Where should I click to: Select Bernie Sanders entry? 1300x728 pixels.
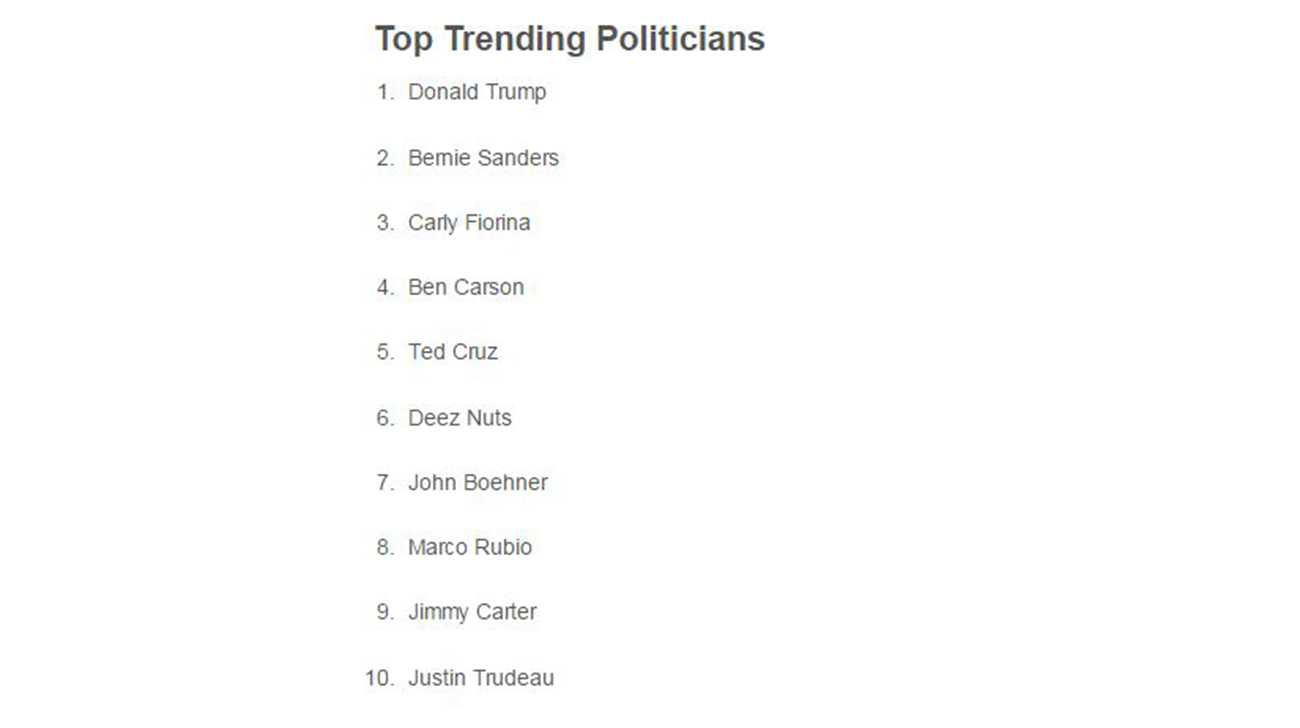point(483,158)
